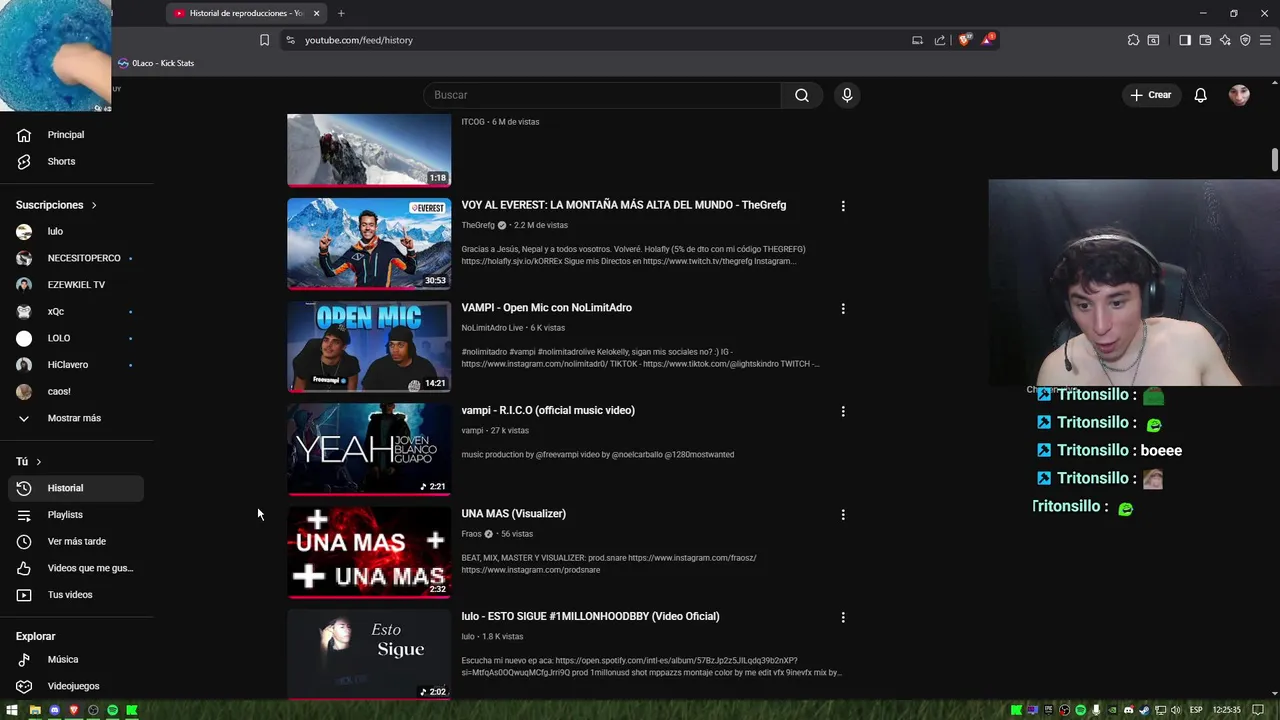
Task: Click the share page icon in address bar
Action: [x=940, y=40]
